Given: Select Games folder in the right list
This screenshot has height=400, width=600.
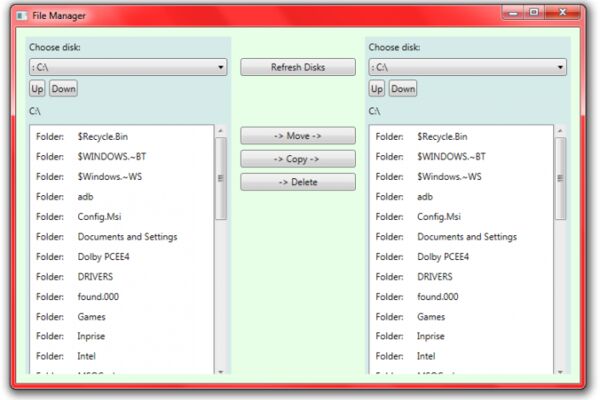Looking at the screenshot, I should 461,317.
